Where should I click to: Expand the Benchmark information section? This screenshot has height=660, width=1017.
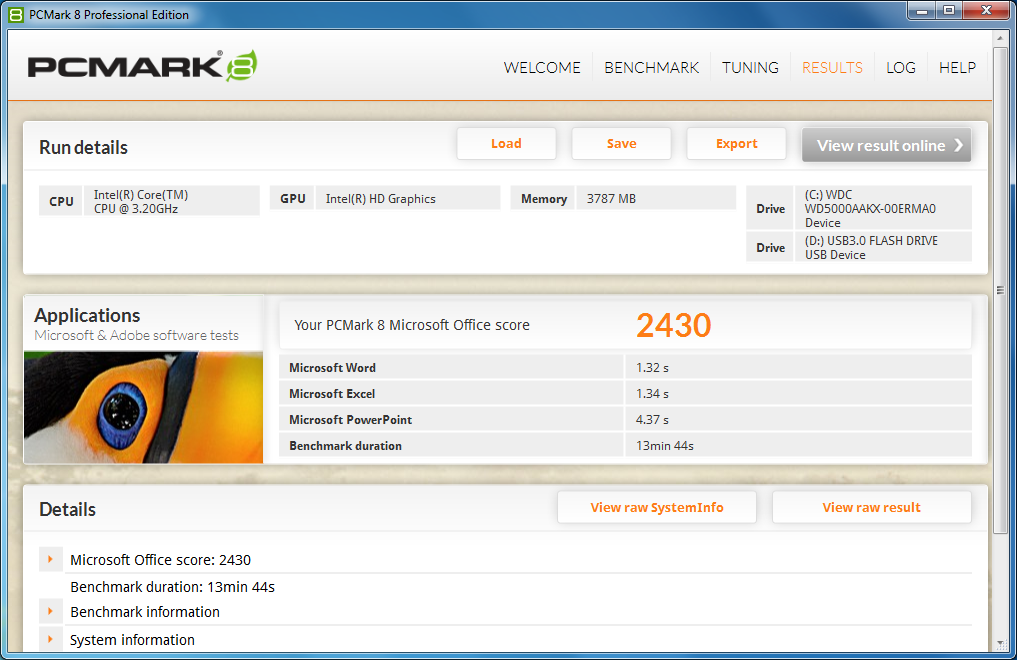51,610
